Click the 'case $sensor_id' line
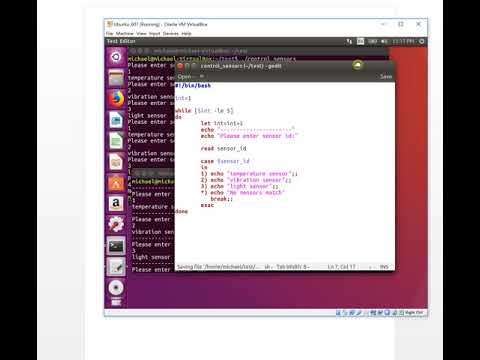The image size is (480, 360). (x=225, y=161)
